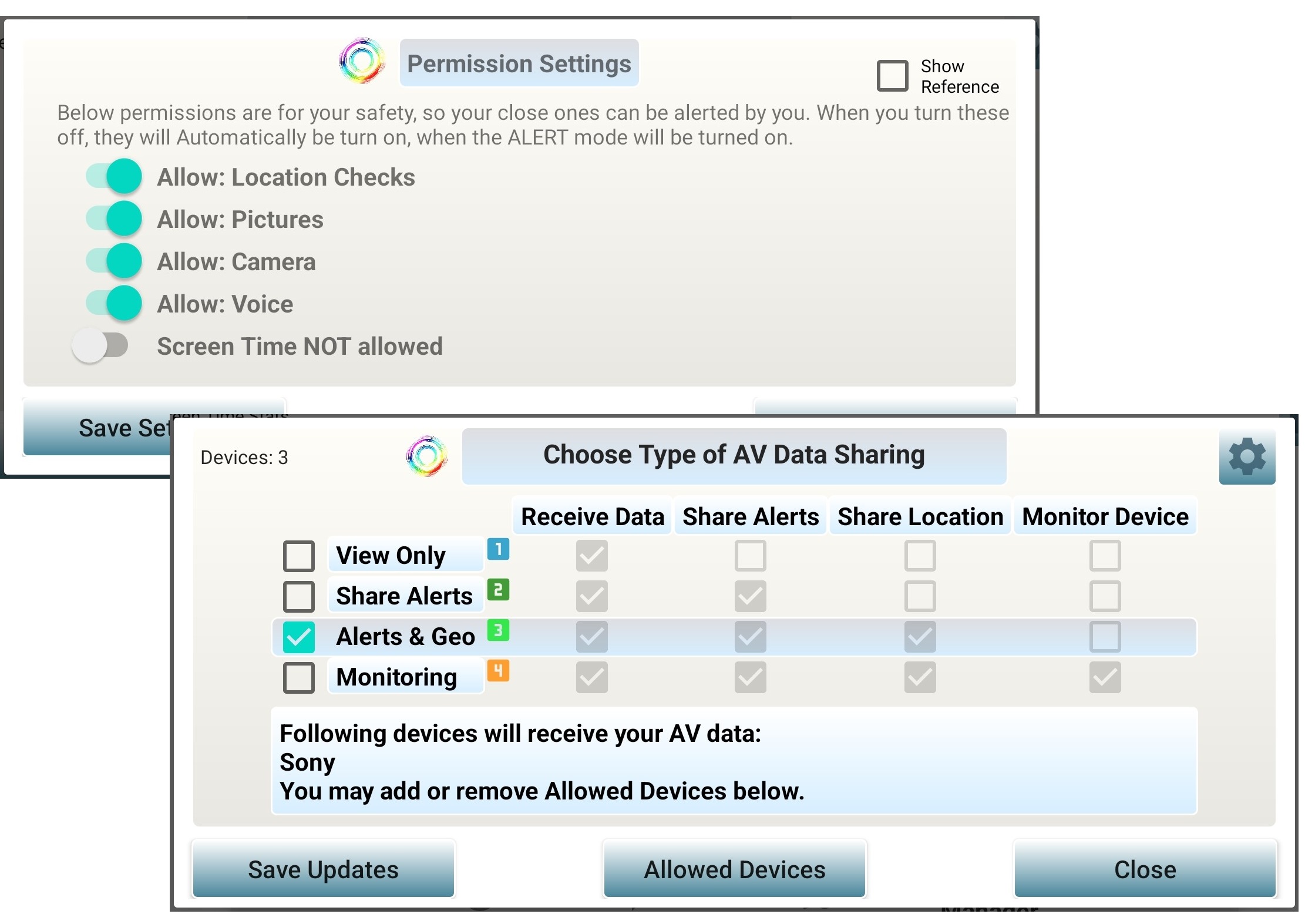The width and height of the screenshot is (1305, 924).
Task: Click the green number 3 badge
Action: click(x=498, y=630)
